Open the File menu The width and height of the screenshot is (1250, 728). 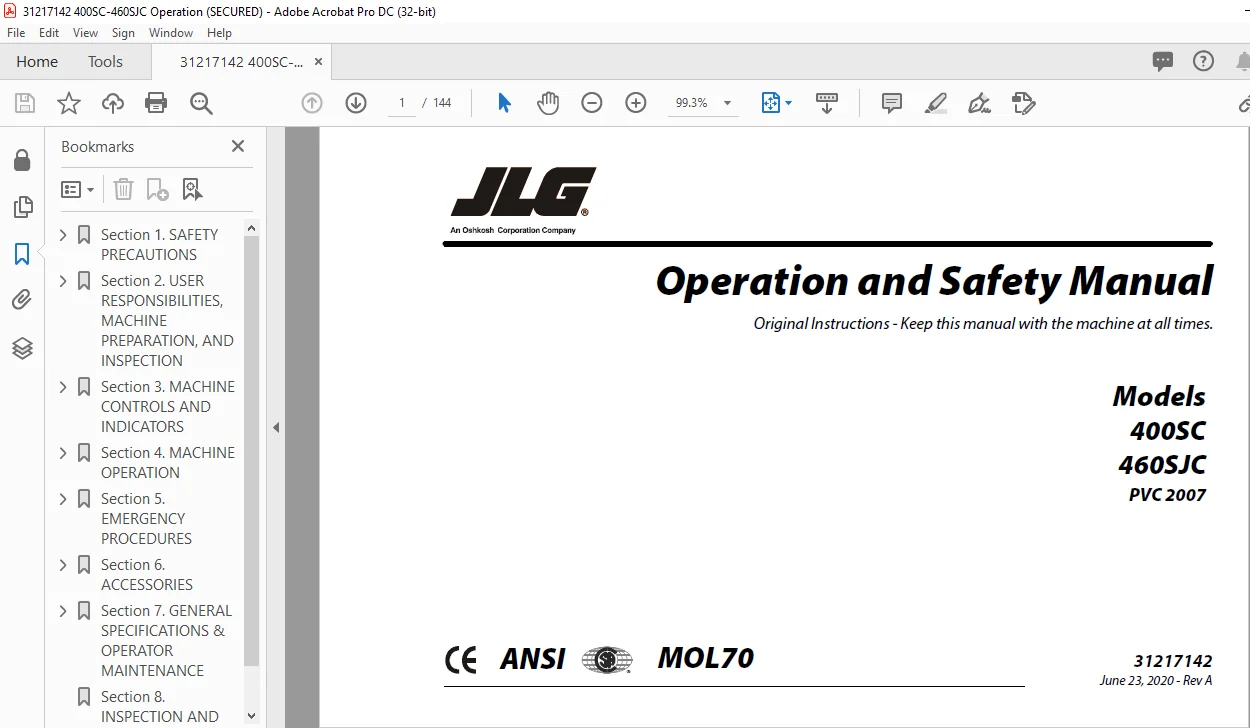[x=16, y=33]
